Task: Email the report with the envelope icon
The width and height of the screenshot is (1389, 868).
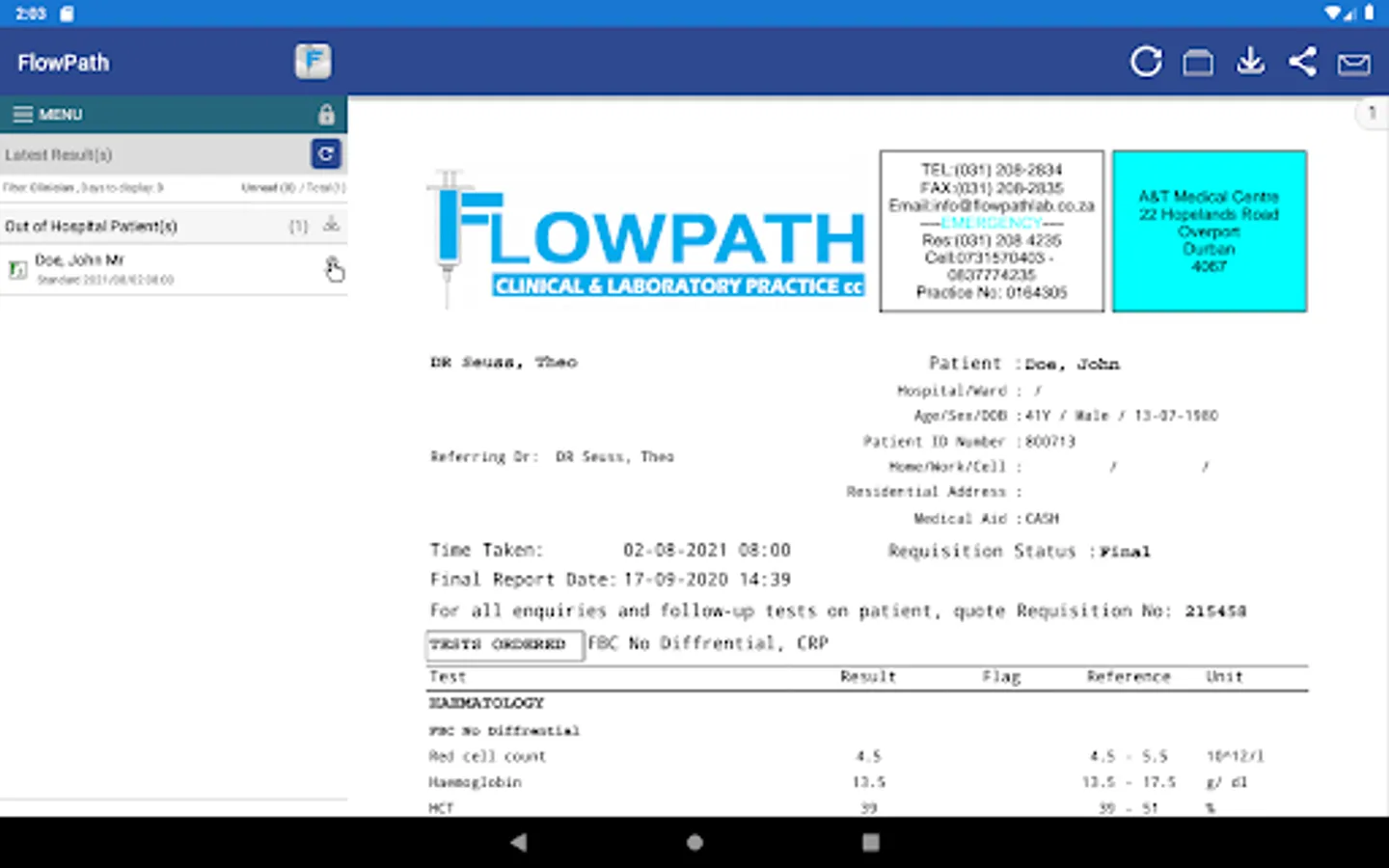Action: (1353, 64)
